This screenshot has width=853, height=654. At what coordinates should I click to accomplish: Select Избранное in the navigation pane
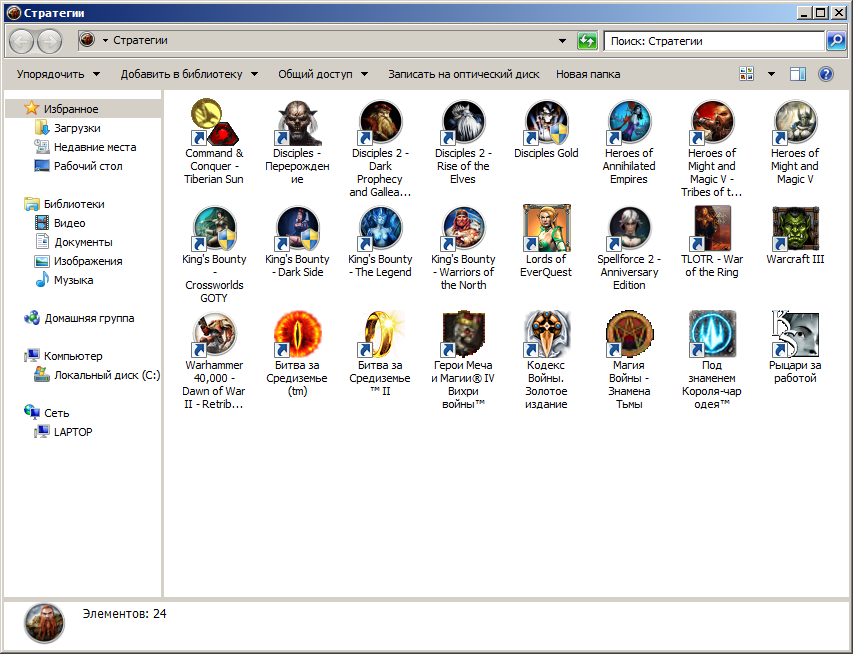click(71, 109)
